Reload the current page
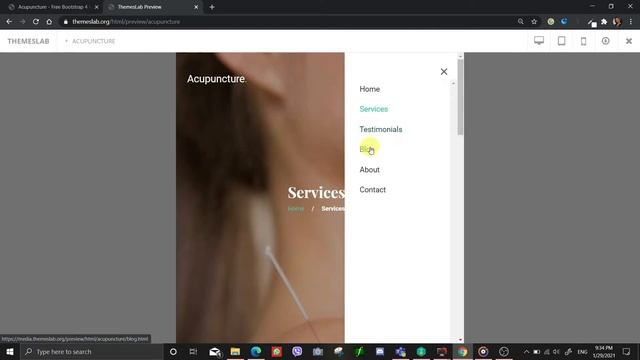The image size is (640, 360). (x=36, y=22)
